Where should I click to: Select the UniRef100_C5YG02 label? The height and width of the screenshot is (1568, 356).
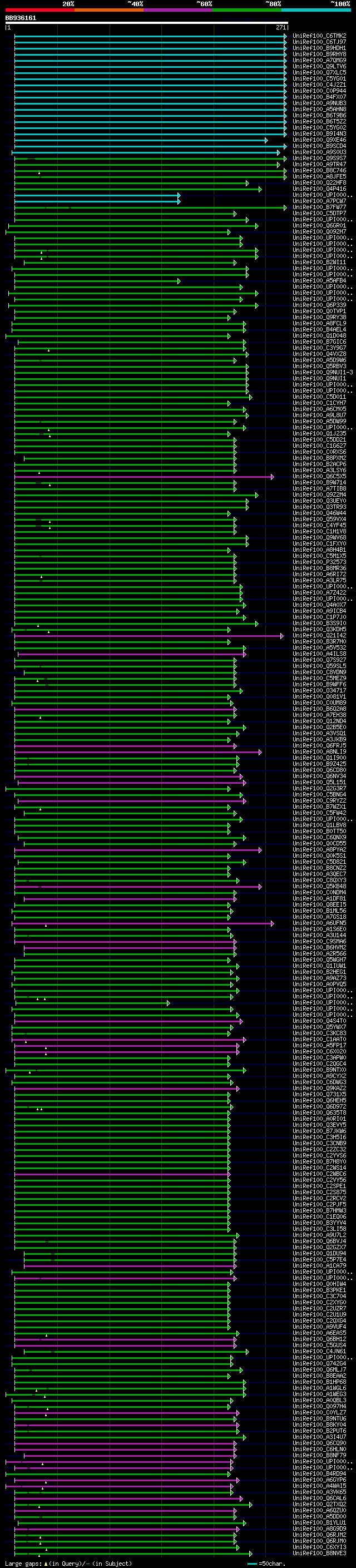click(x=319, y=128)
